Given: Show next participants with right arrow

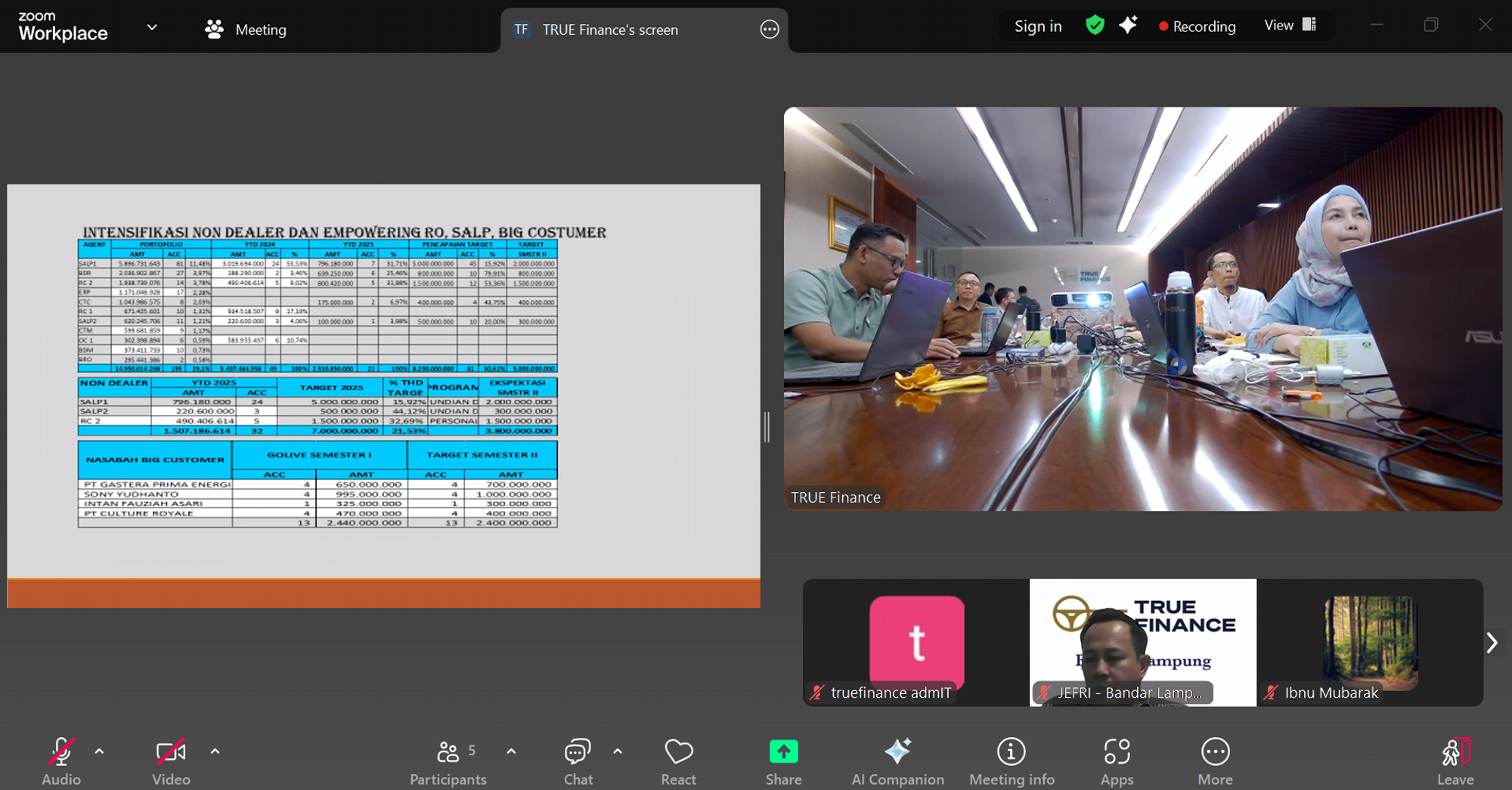Looking at the screenshot, I should pyautogui.click(x=1492, y=643).
